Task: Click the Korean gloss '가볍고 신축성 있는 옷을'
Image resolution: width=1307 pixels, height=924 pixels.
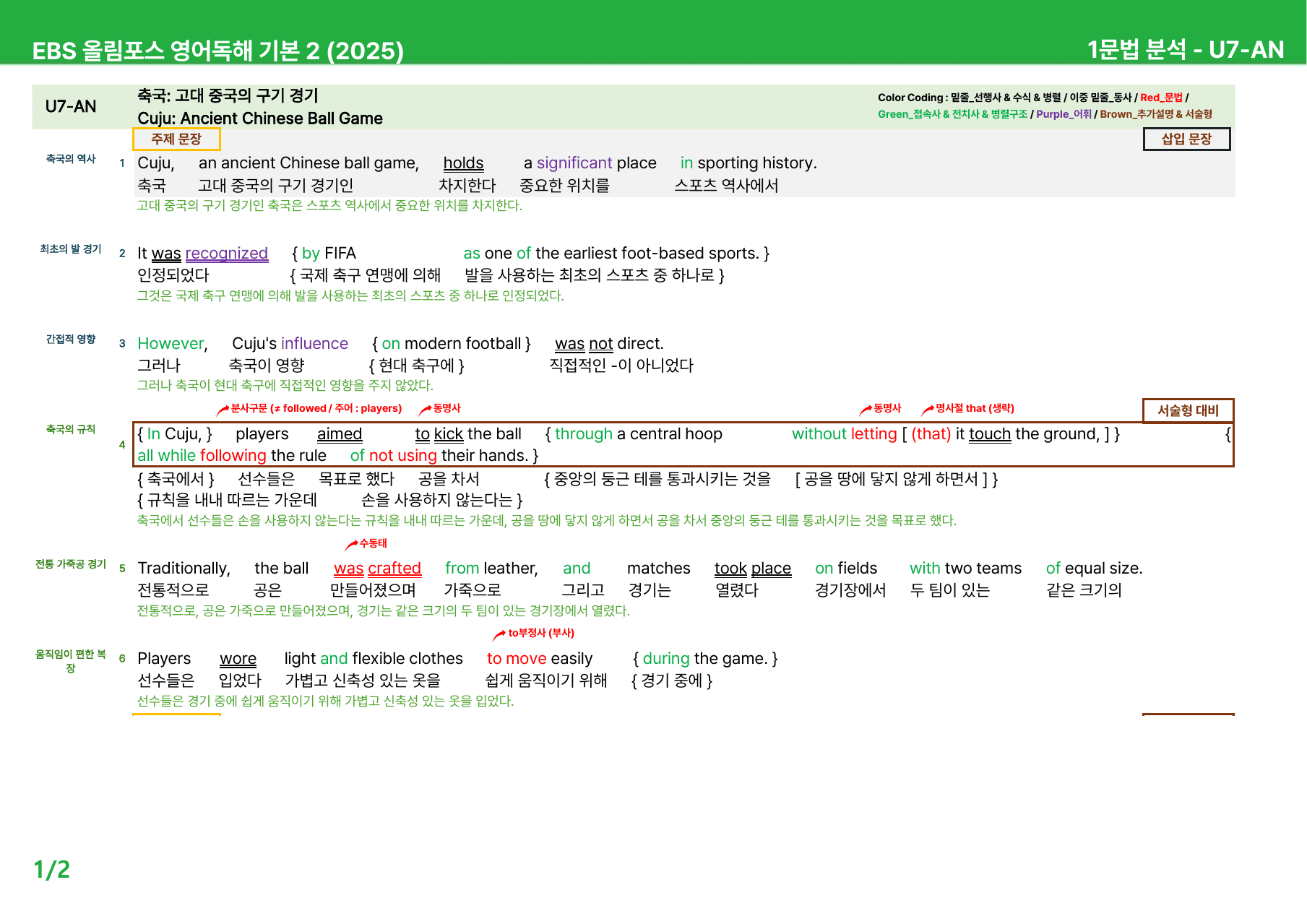Action: click(x=363, y=681)
